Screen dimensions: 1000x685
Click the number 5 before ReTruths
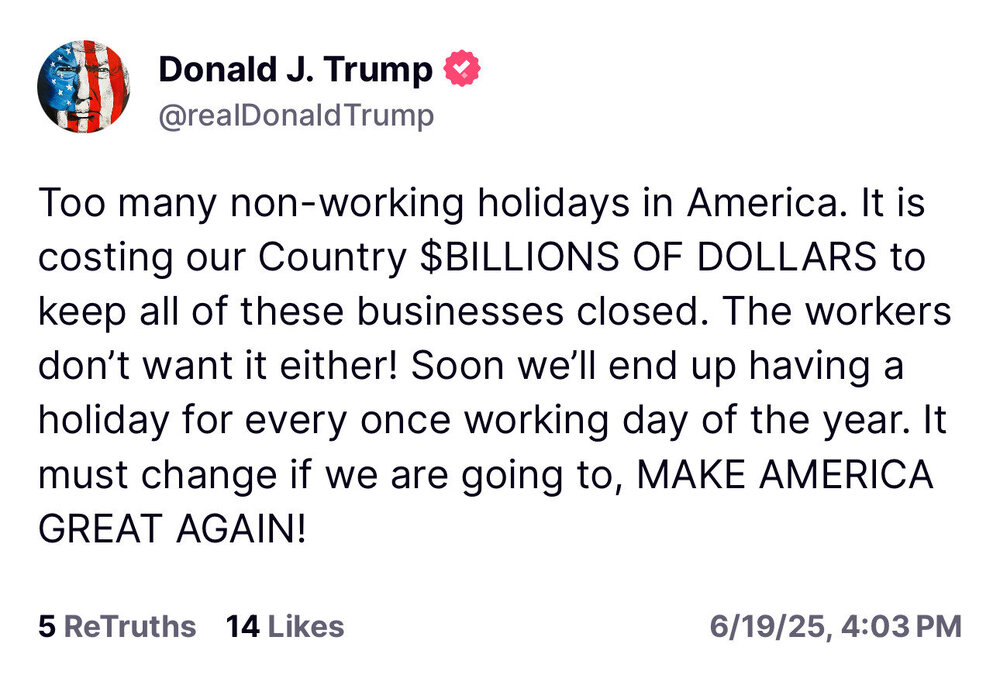tap(47, 627)
